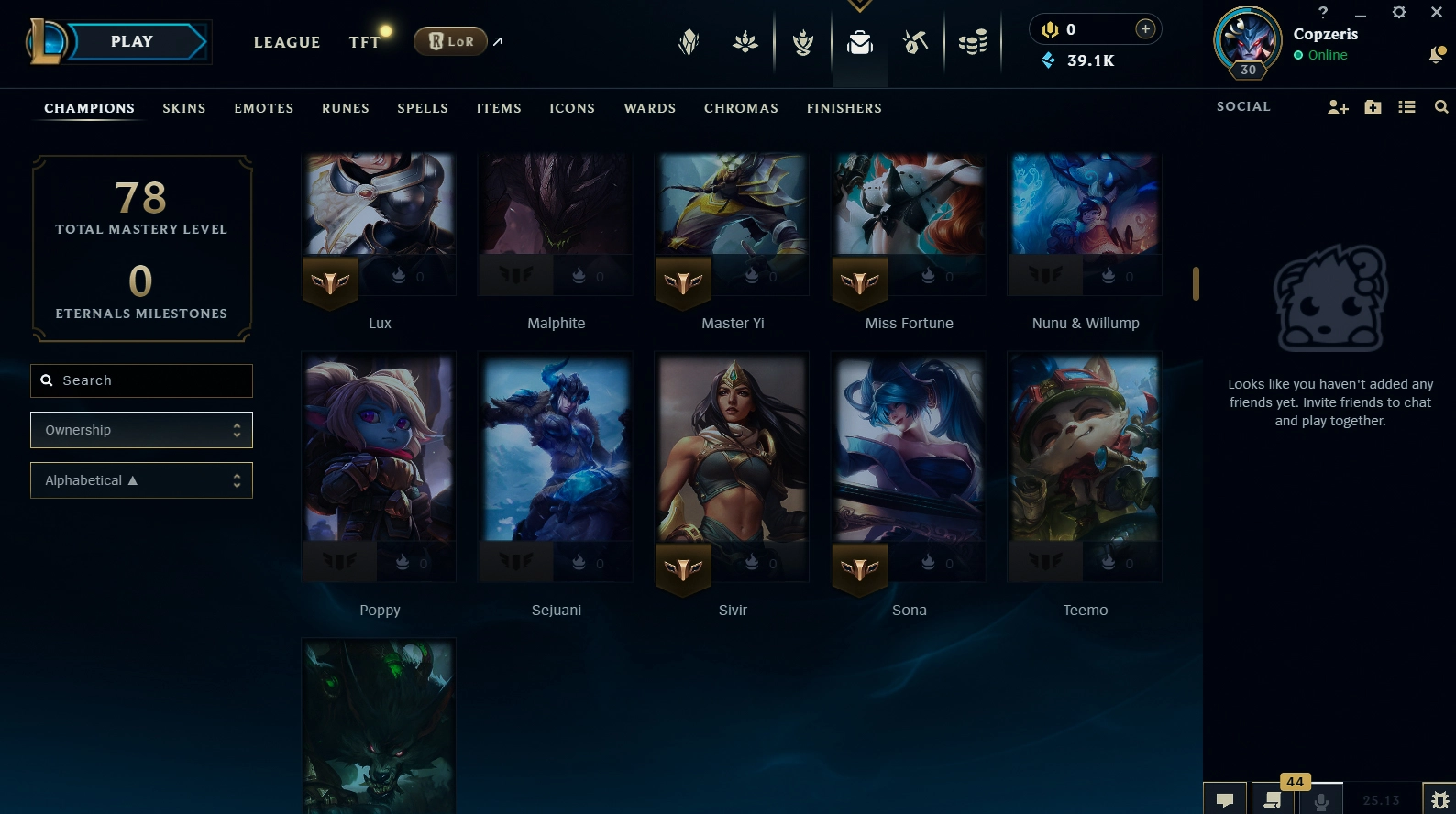Toggle the microphone mute icon
This screenshot has height=814, width=1456.
click(1321, 800)
